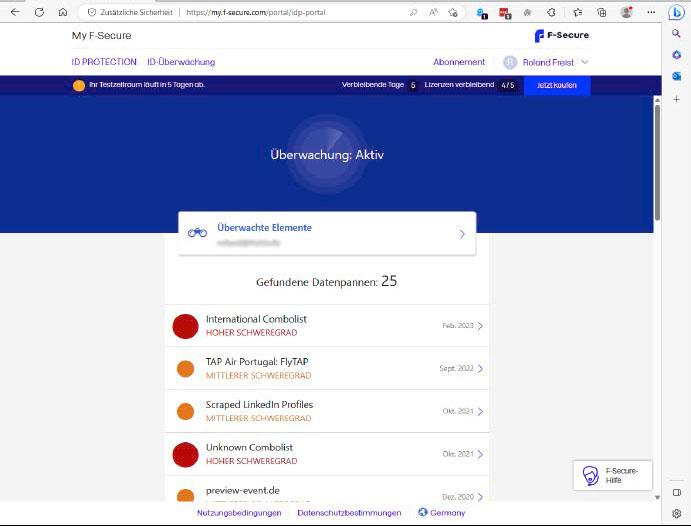
Task: Open Unknown Combolist details chevron
Action: tap(480, 454)
